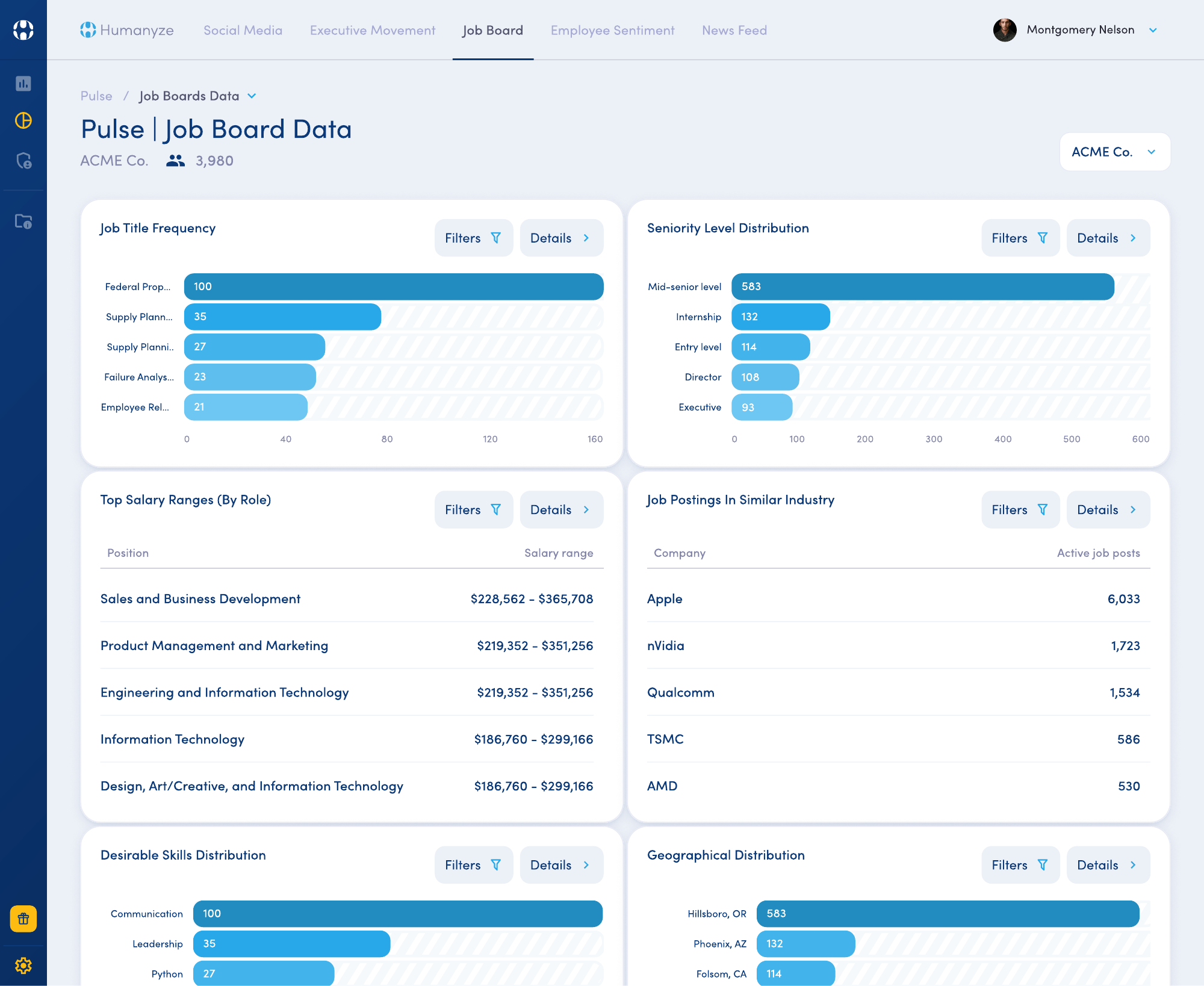This screenshot has height=986, width=1204.
Task: Click the Humanyze logo in the sidebar
Action: pos(23,30)
